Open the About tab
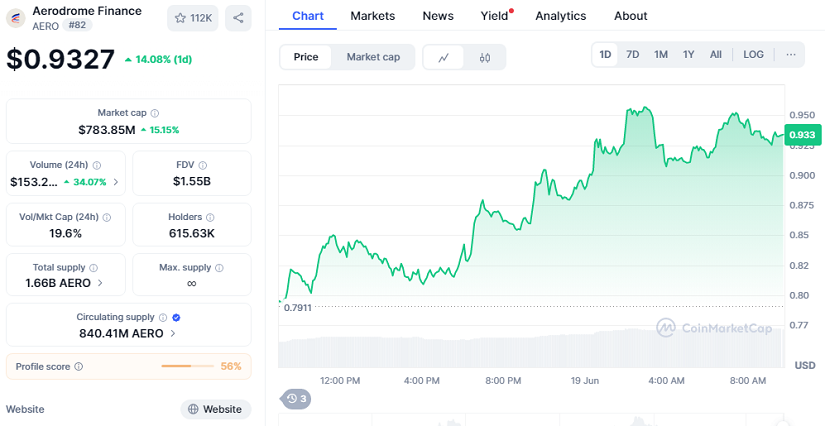825x426 pixels. (x=631, y=16)
